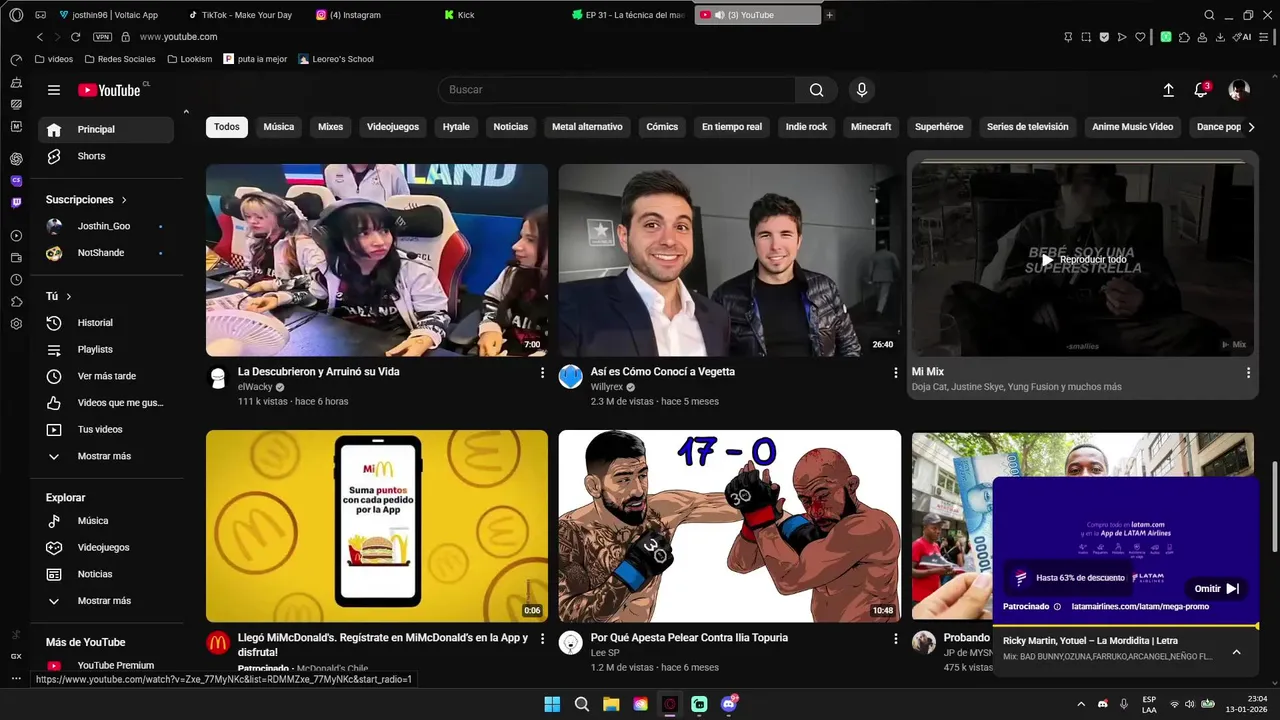Open Redes Sociales bookmarks folder
This screenshot has width=1280, height=720.
[119, 59]
